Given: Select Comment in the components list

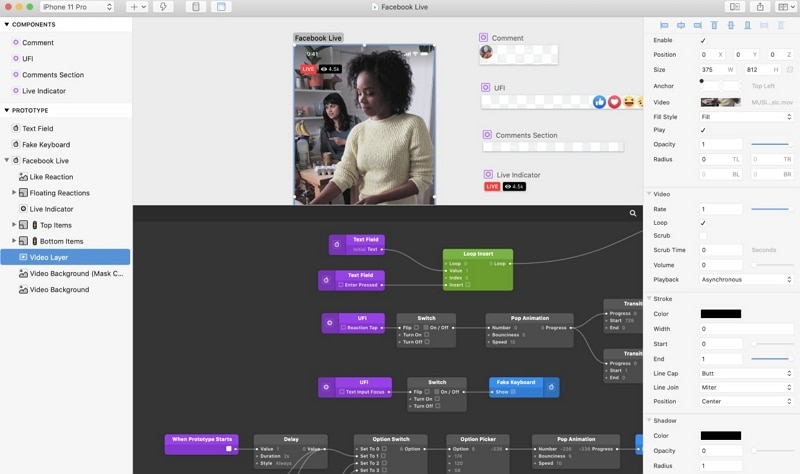Looking at the screenshot, I should pyautogui.click(x=38, y=42).
